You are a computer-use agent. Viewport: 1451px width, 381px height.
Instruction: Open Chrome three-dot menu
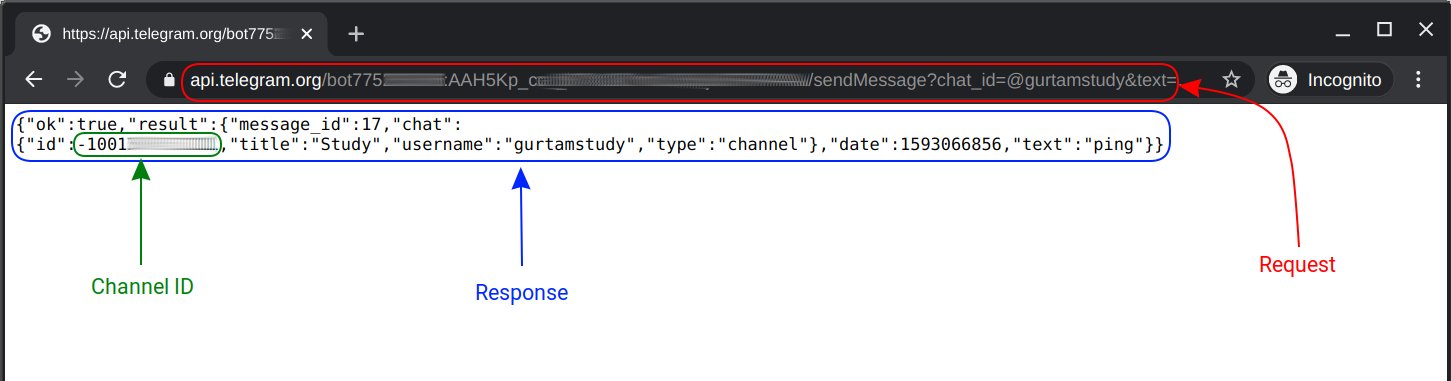(x=1418, y=80)
